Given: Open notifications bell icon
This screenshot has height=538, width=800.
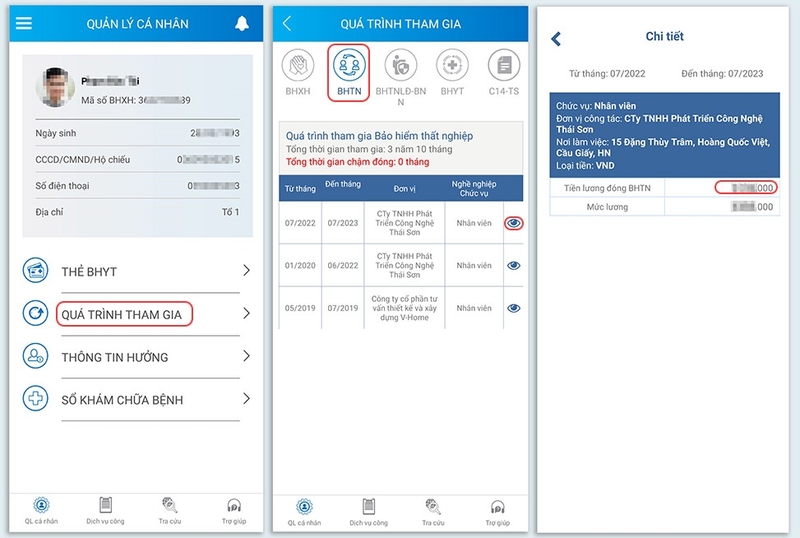Looking at the screenshot, I should point(242,23).
